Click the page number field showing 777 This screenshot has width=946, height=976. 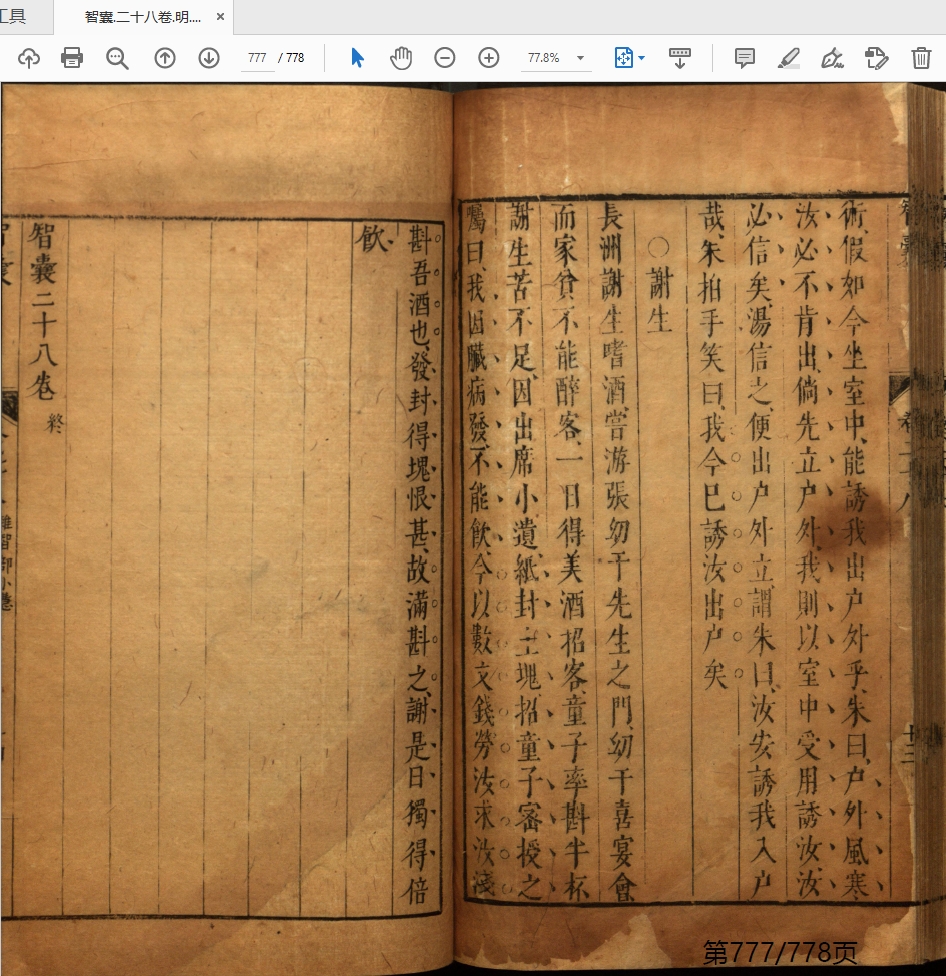[x=257, y=58]
